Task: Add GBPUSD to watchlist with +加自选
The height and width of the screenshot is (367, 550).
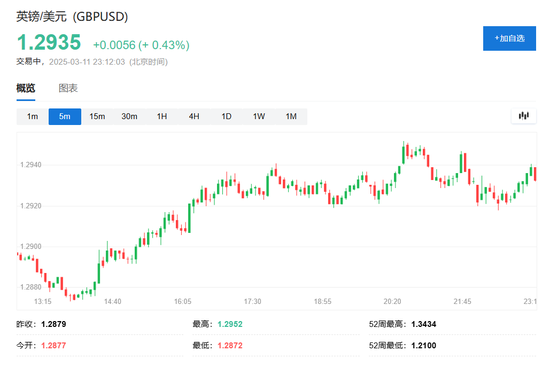Action: point(509,38)
